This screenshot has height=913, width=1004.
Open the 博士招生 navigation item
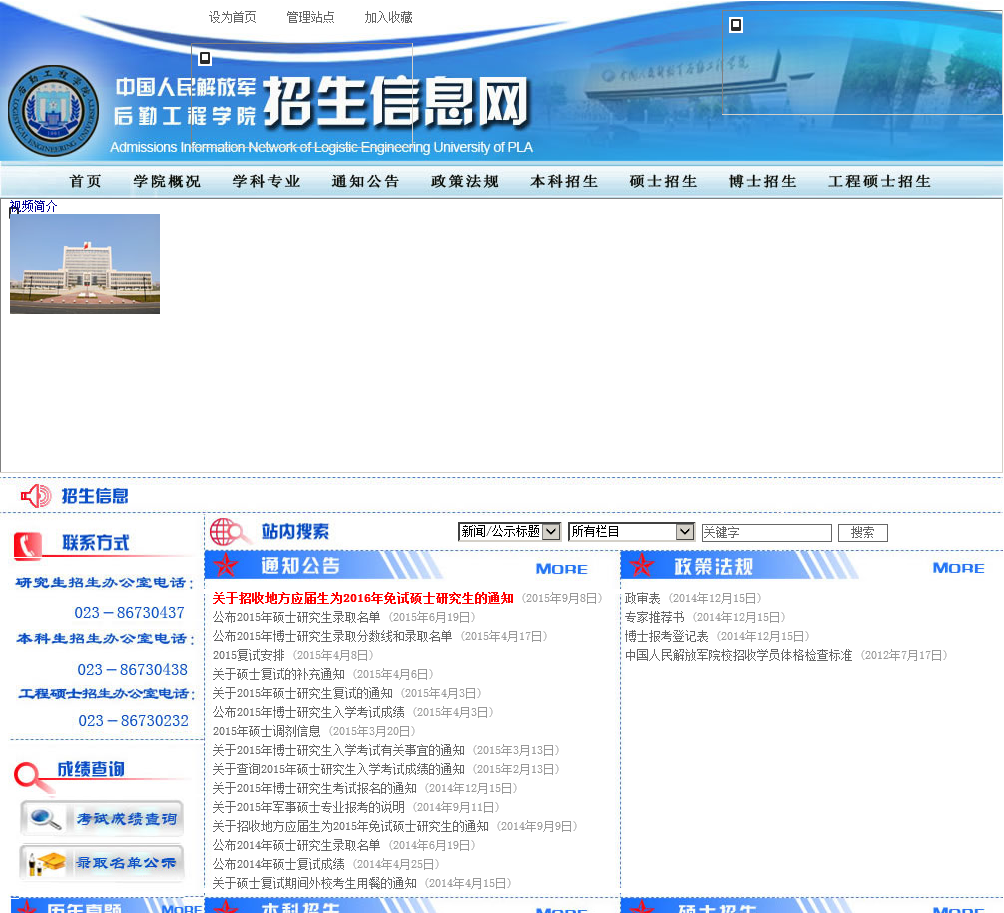(x=763, y=181)
